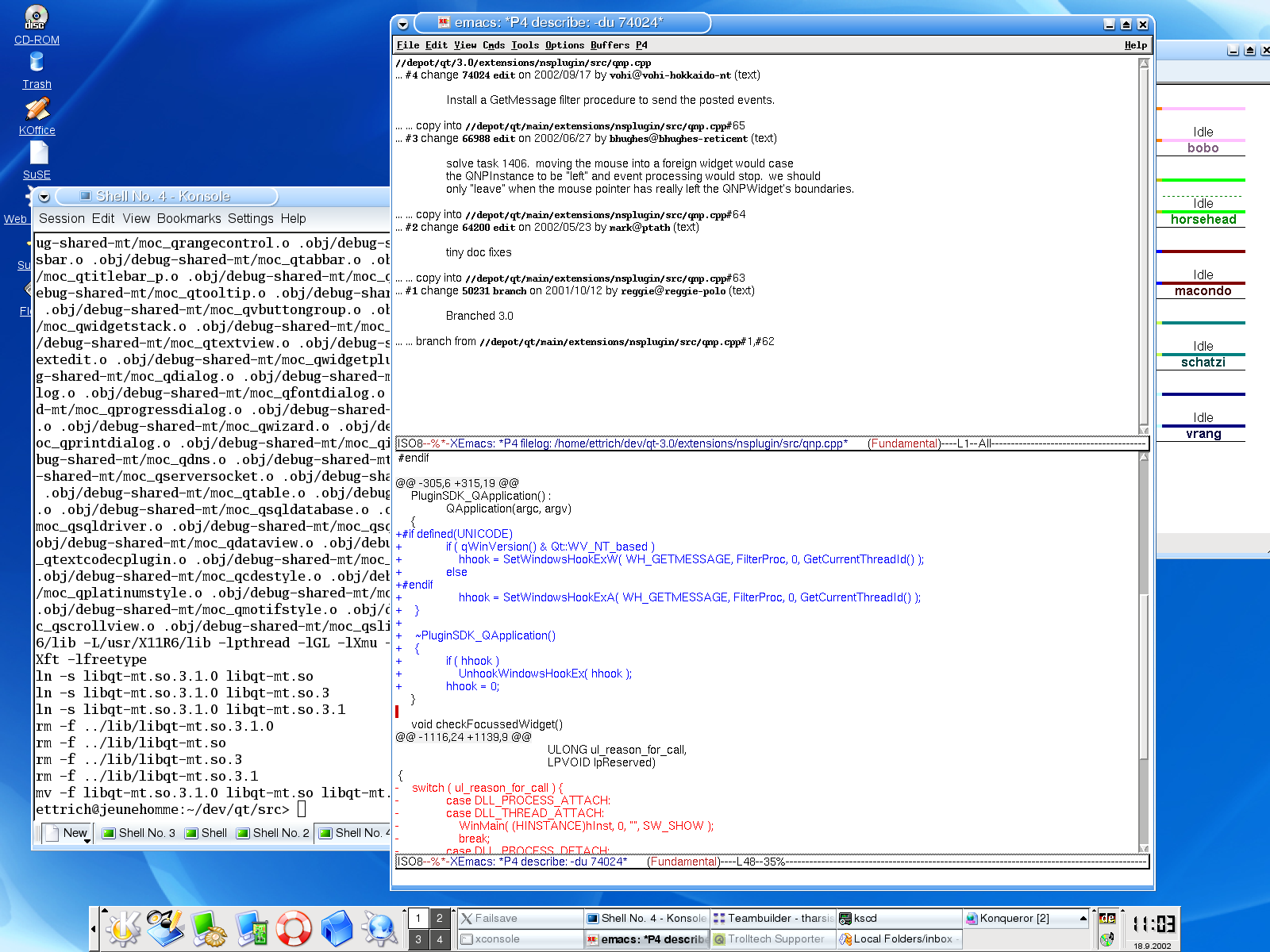Viewport: 1270px width, 952px height.
Task: Switch to virtual desktop 2
Action: pos(439,919)
